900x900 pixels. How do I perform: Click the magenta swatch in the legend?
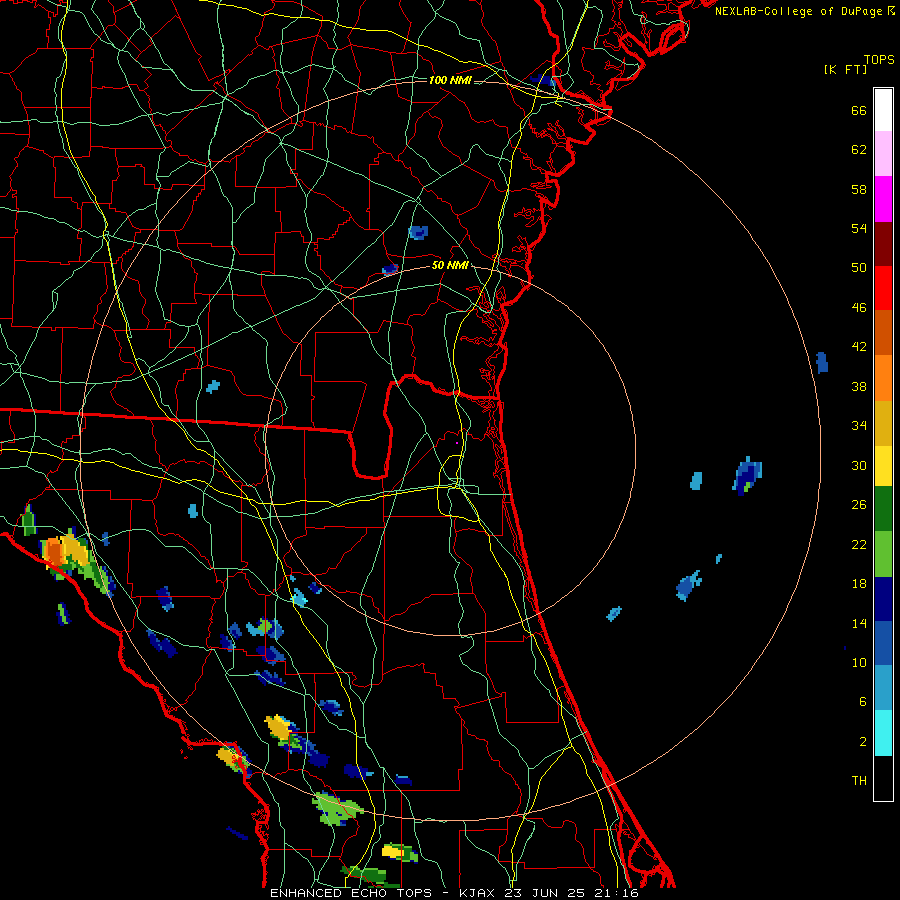(x=883, y=199)
